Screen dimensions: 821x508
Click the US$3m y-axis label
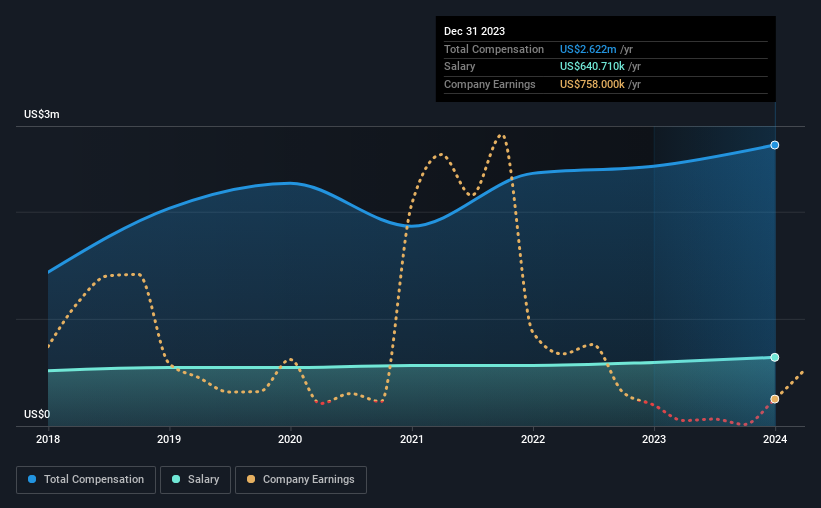coord(41,114)
